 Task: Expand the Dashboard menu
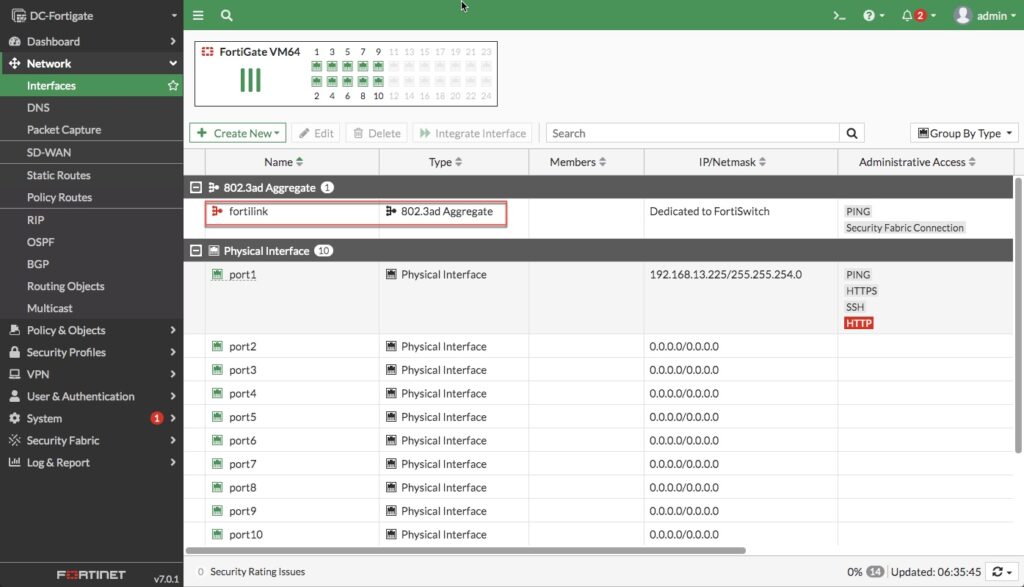(x=91, y=41)
